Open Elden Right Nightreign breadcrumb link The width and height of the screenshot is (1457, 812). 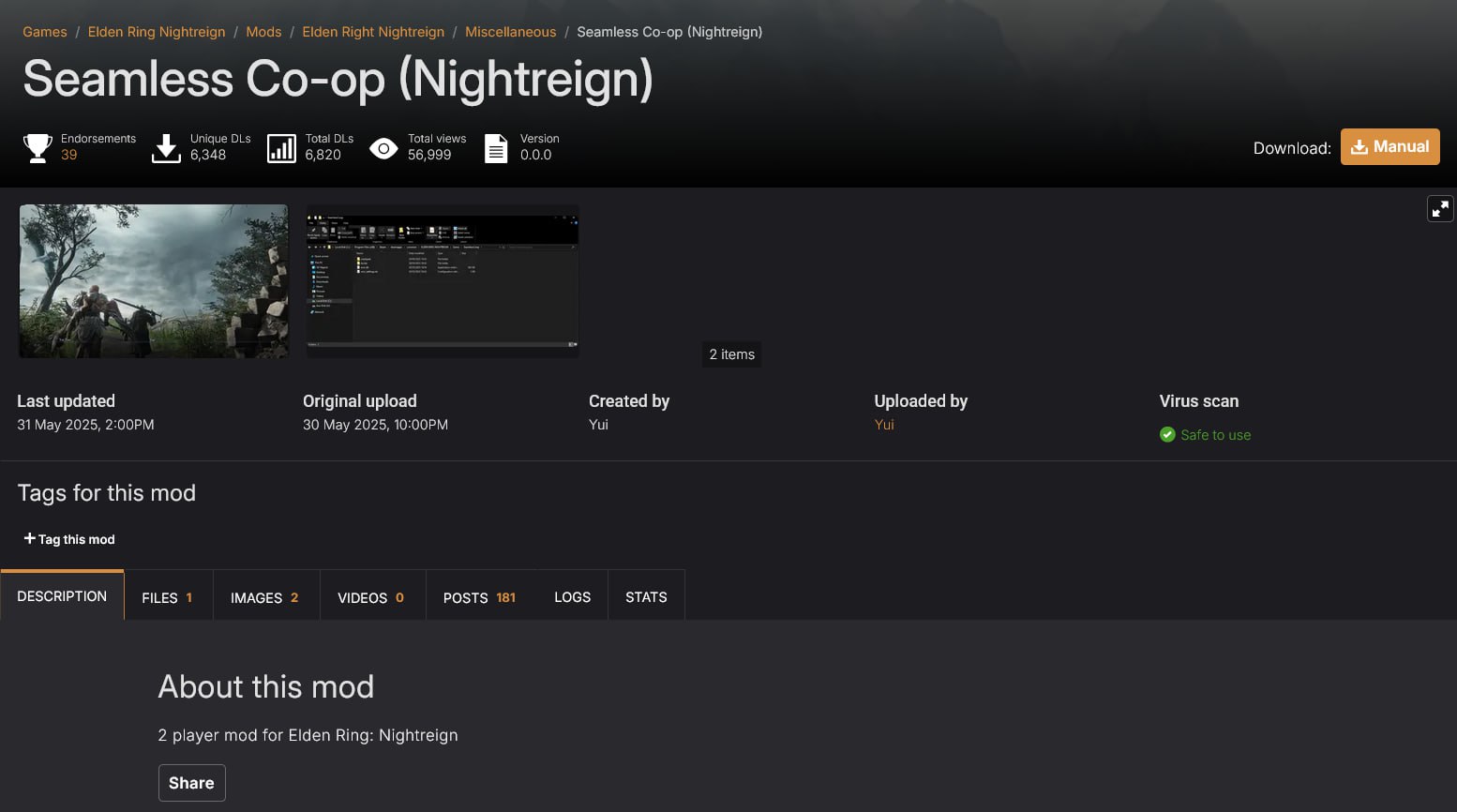click(x=373, y=32)
